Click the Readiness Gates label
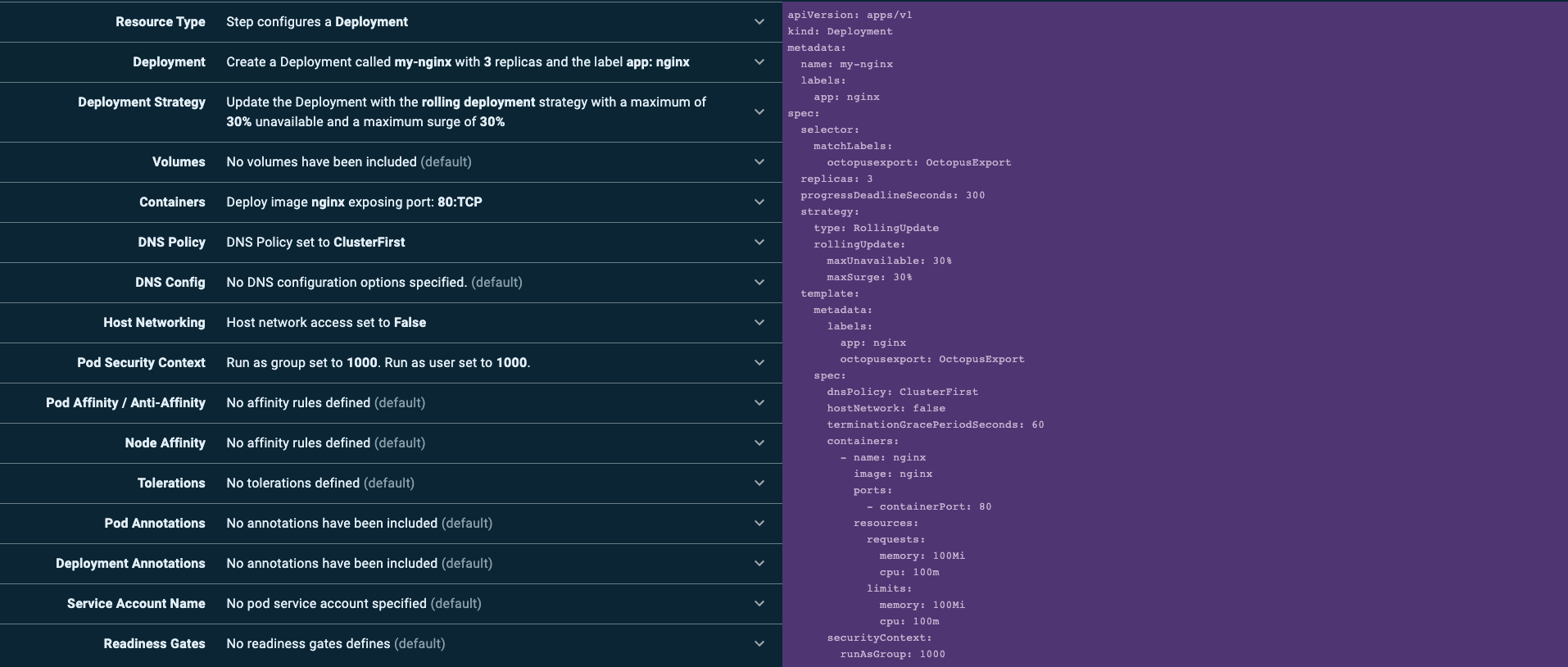The height and width of the screenshot is (667, 1568). pyautogui.click(x=154, y=644)
